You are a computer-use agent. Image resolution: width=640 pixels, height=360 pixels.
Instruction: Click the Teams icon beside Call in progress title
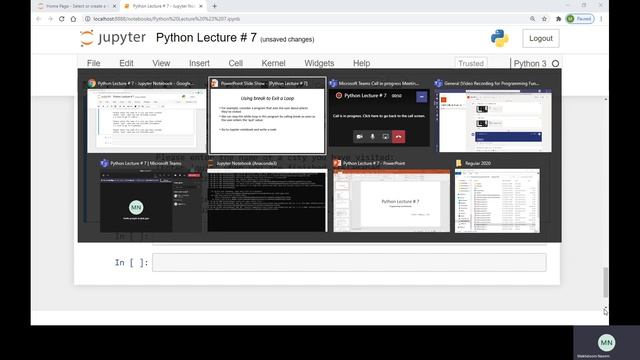pos(333,83)
